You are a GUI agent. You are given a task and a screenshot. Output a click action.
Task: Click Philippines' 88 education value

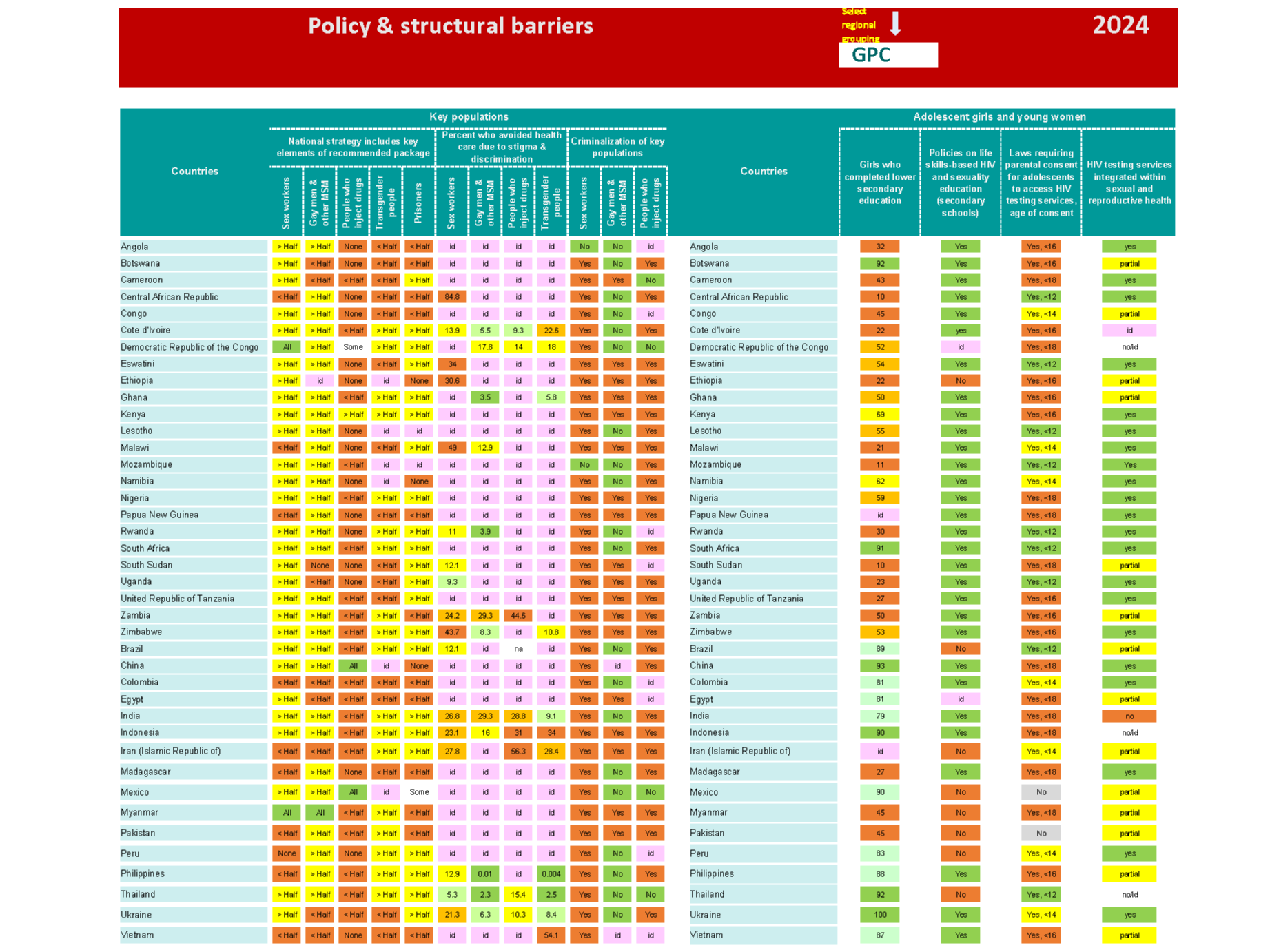pos(880,874)
